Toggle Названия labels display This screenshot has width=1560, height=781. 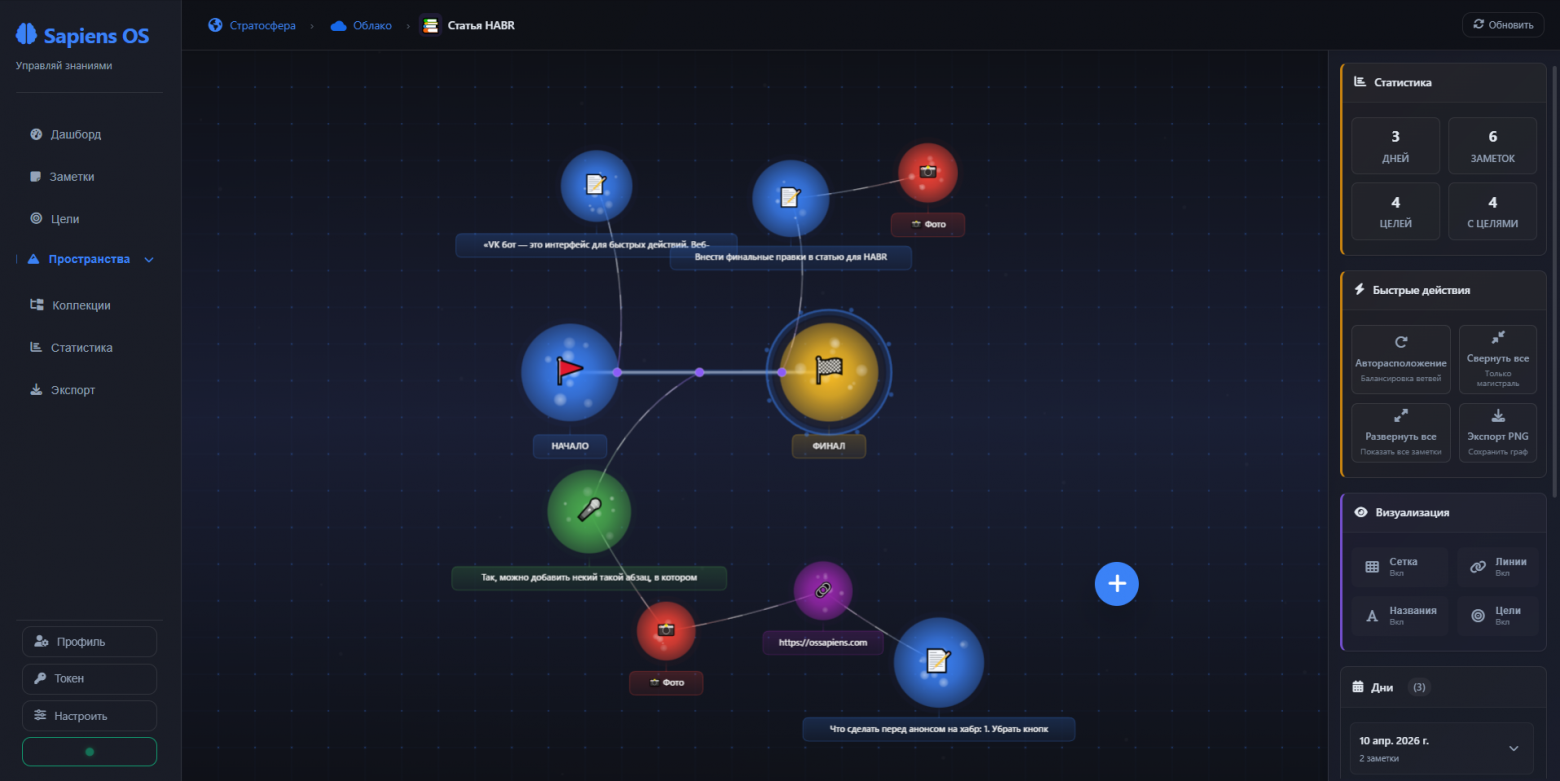click(x=1399, y=615)
